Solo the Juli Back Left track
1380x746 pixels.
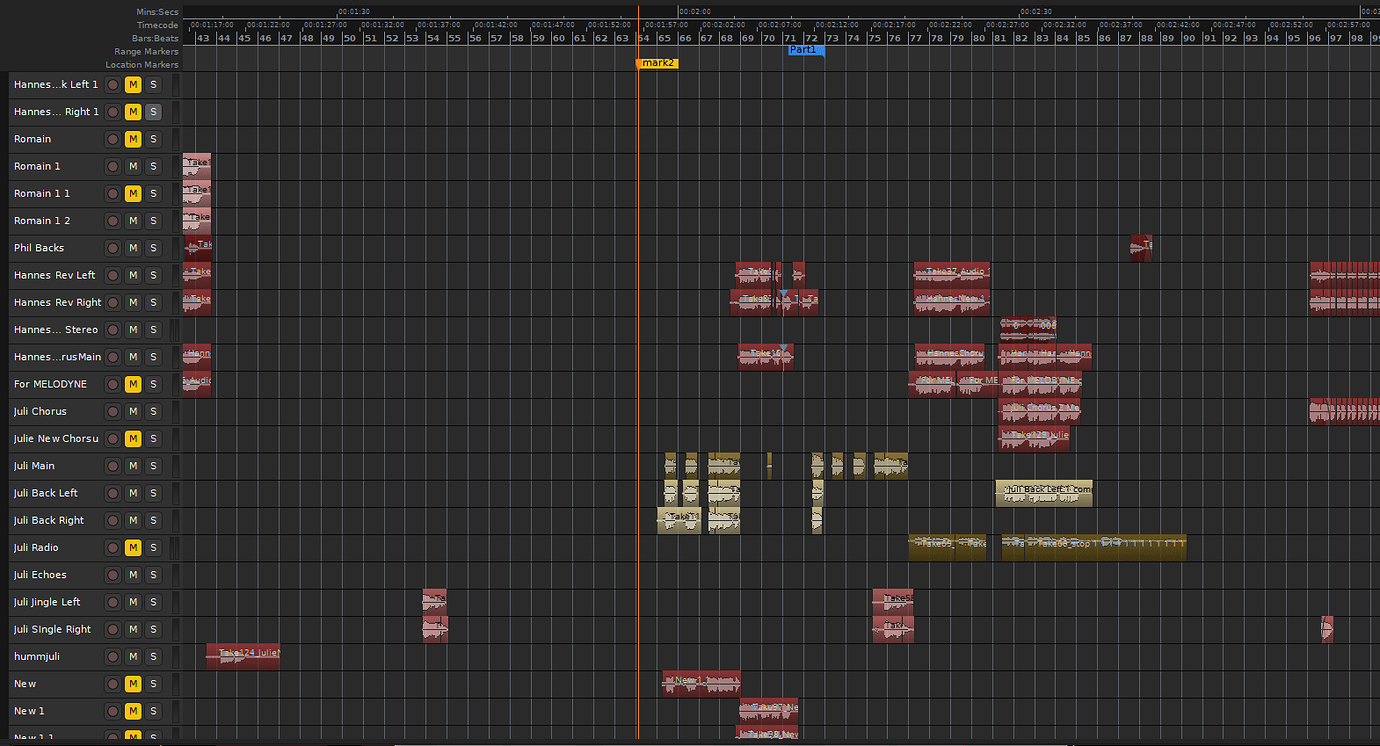153,493
